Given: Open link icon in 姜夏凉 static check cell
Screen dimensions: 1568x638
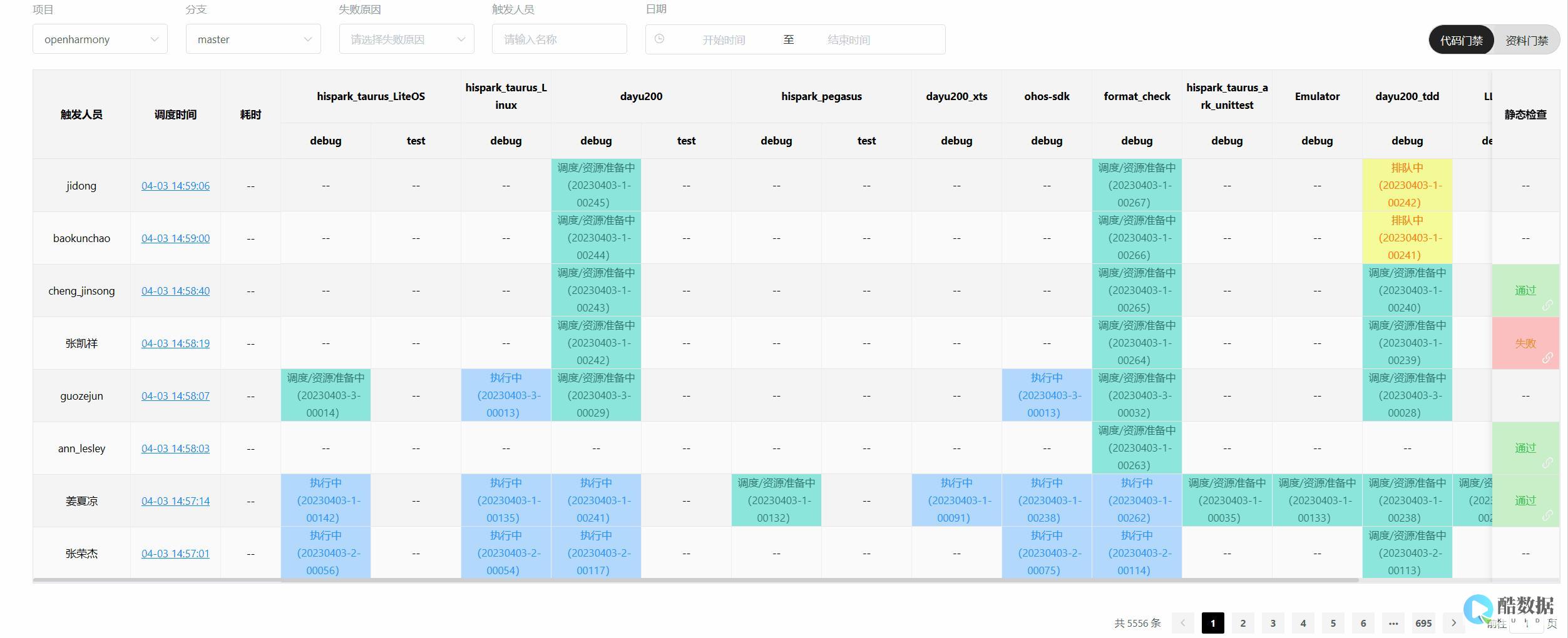Looking at the screenshot, I should (1547, 515).
